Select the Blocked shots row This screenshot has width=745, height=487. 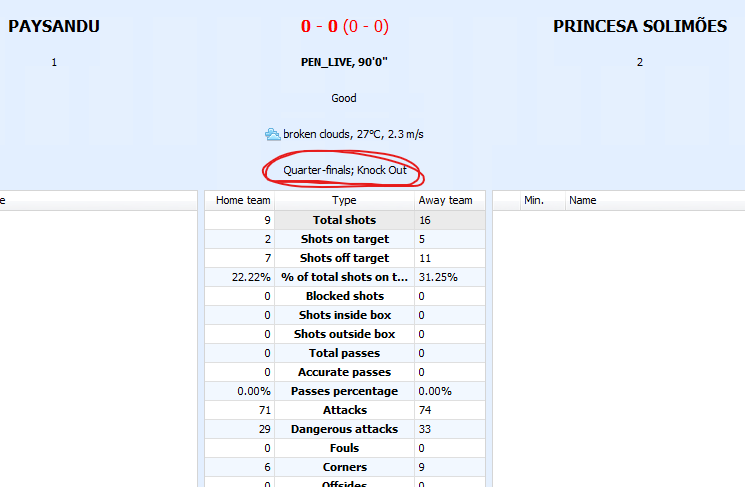[x=345, y=296]
